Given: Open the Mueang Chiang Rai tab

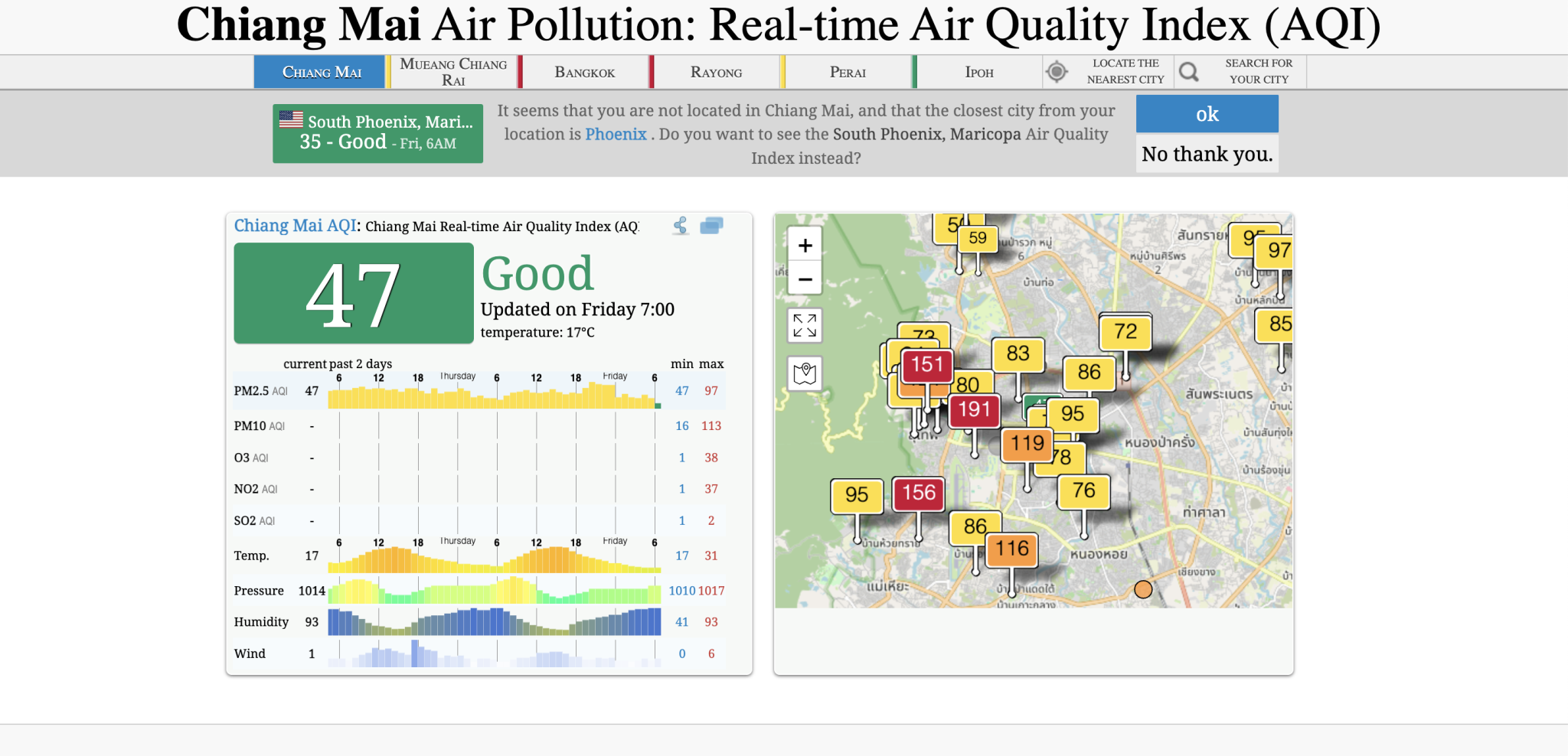Looking at the screenshot, I should pos(453,72).
